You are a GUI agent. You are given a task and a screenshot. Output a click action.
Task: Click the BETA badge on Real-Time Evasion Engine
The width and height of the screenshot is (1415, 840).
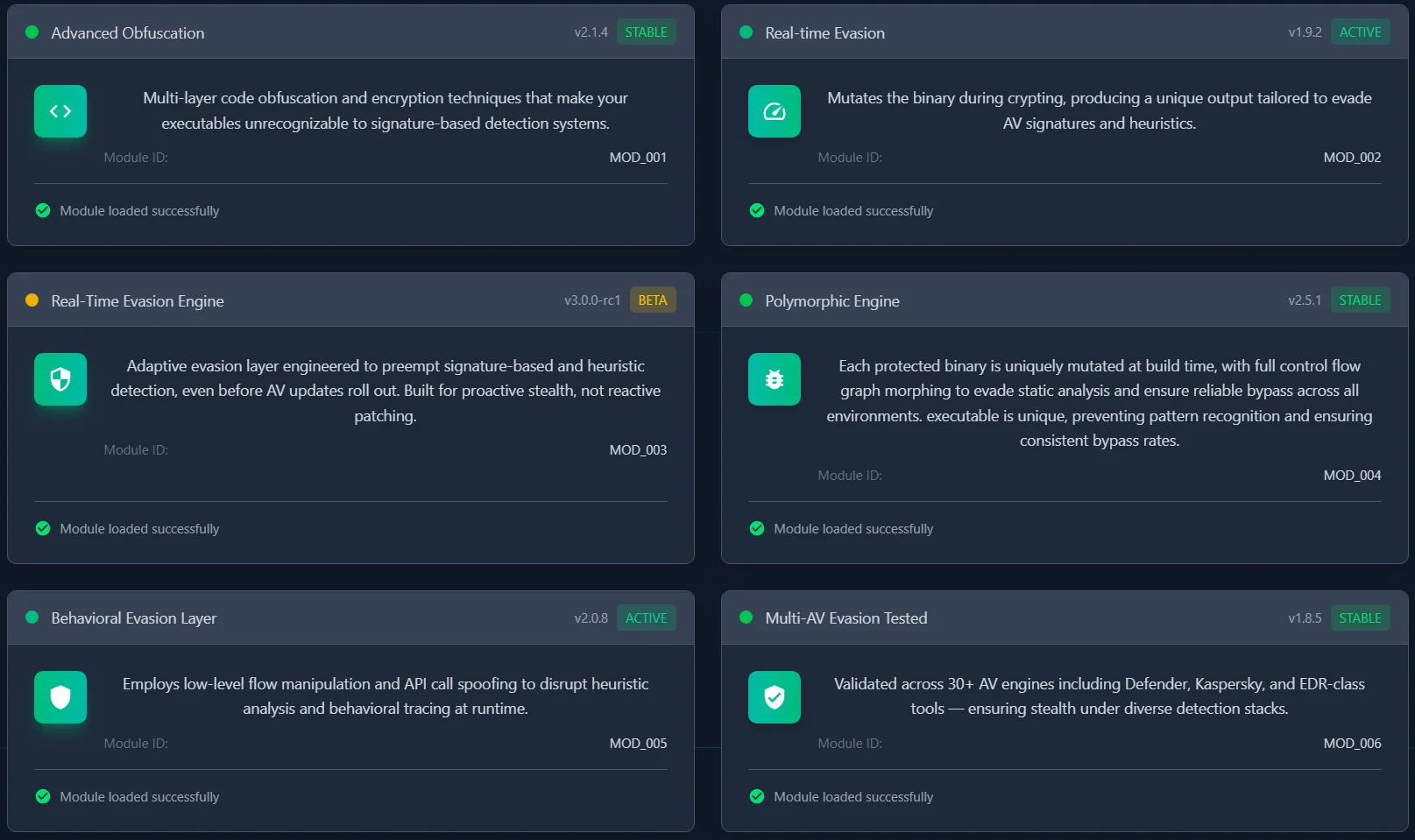(x=653, y=300)
